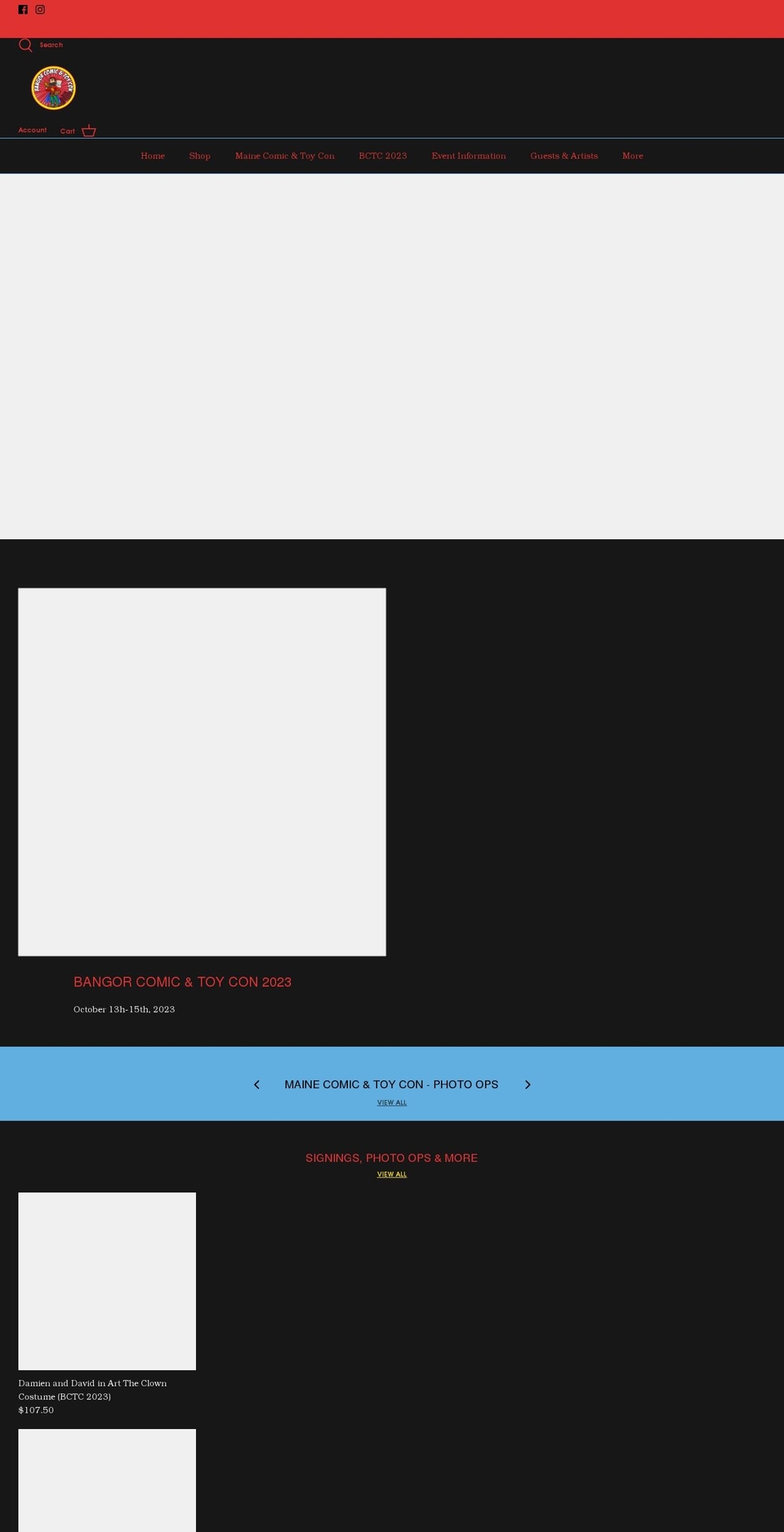
Task: Open the Shop menu item
Action: pos(200,156)
